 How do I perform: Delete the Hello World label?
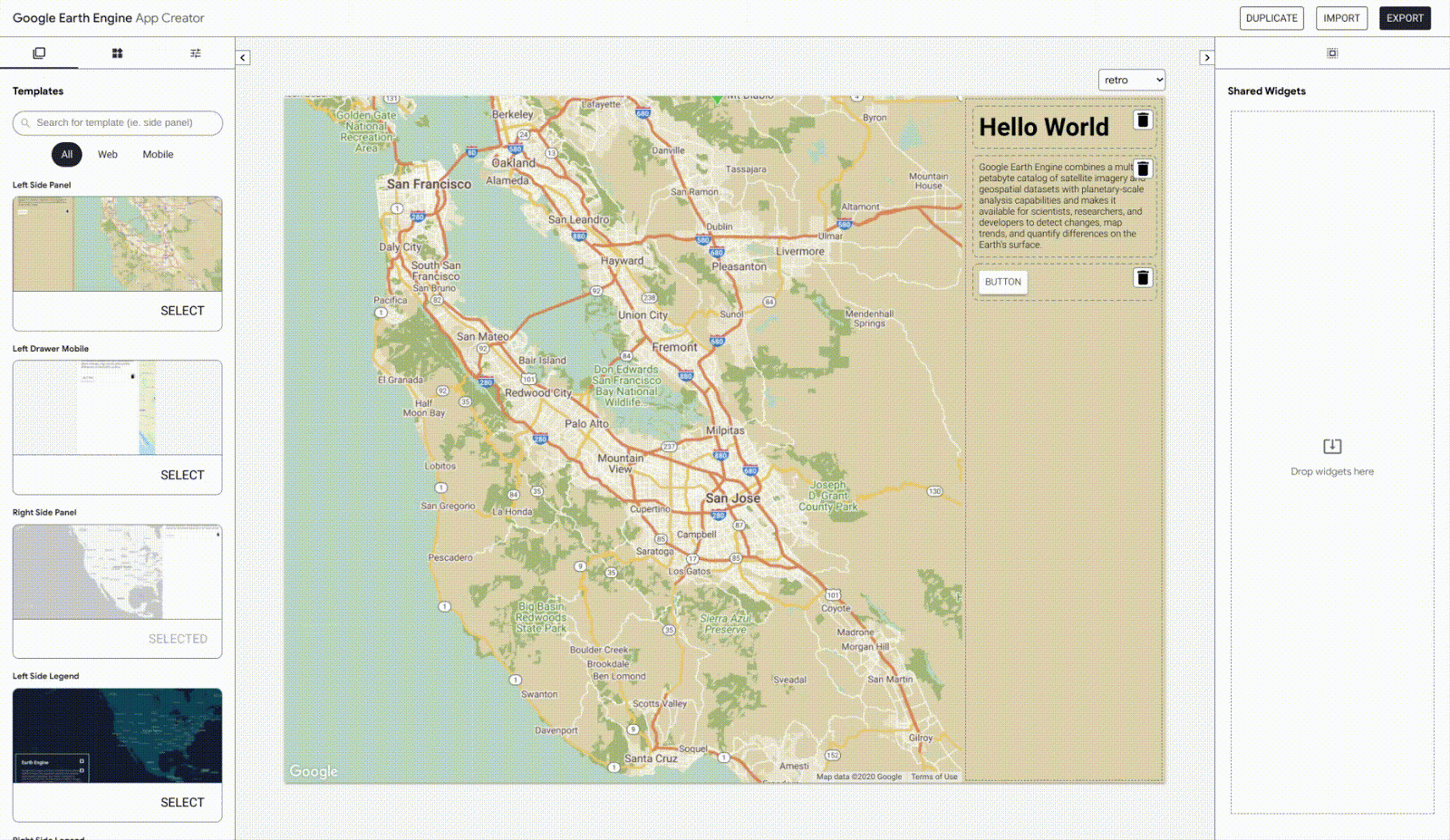click(1143, 120)
